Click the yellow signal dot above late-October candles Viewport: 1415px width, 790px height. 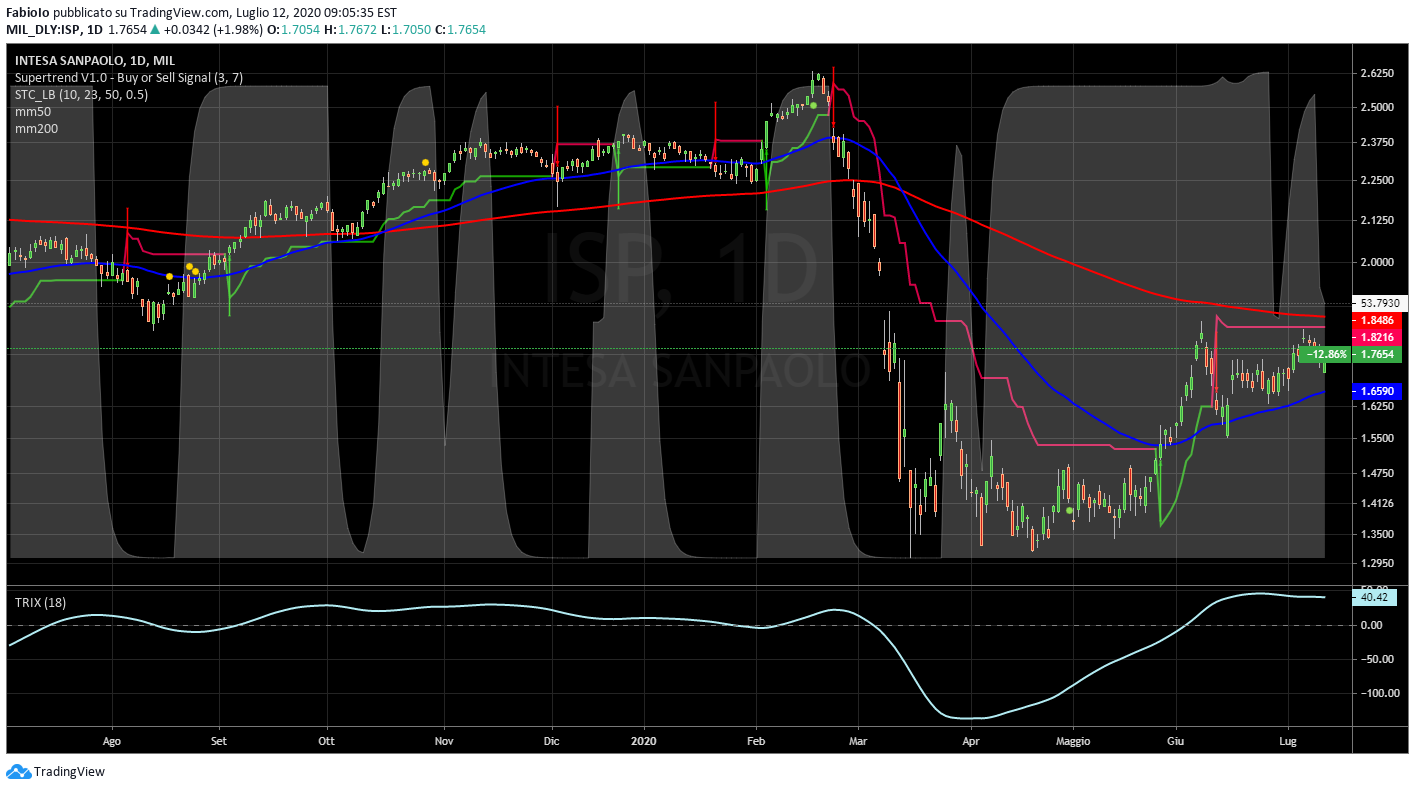coord(426,162)
